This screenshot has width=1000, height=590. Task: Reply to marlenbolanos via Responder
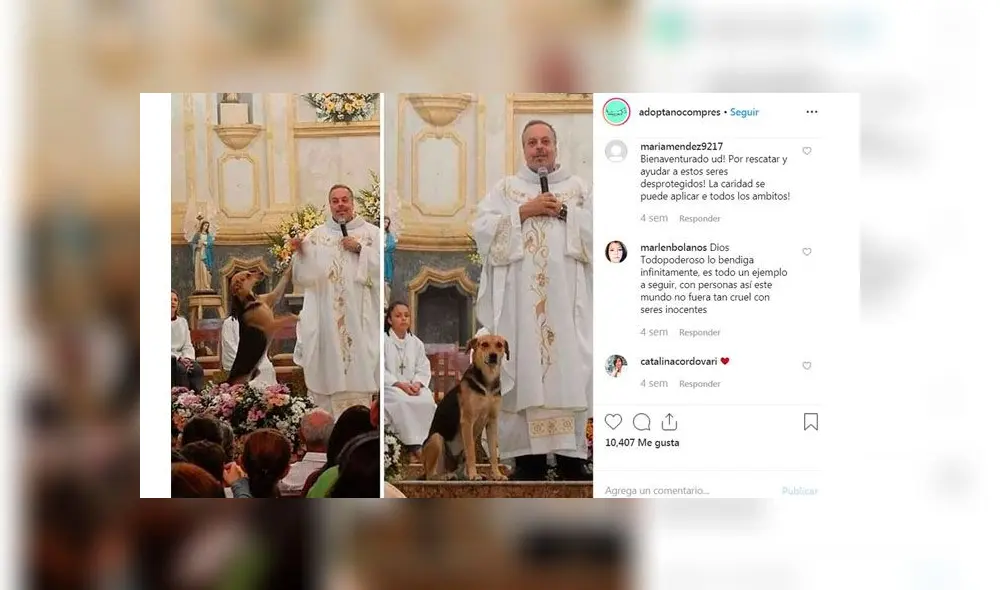(x=700, y=332)
